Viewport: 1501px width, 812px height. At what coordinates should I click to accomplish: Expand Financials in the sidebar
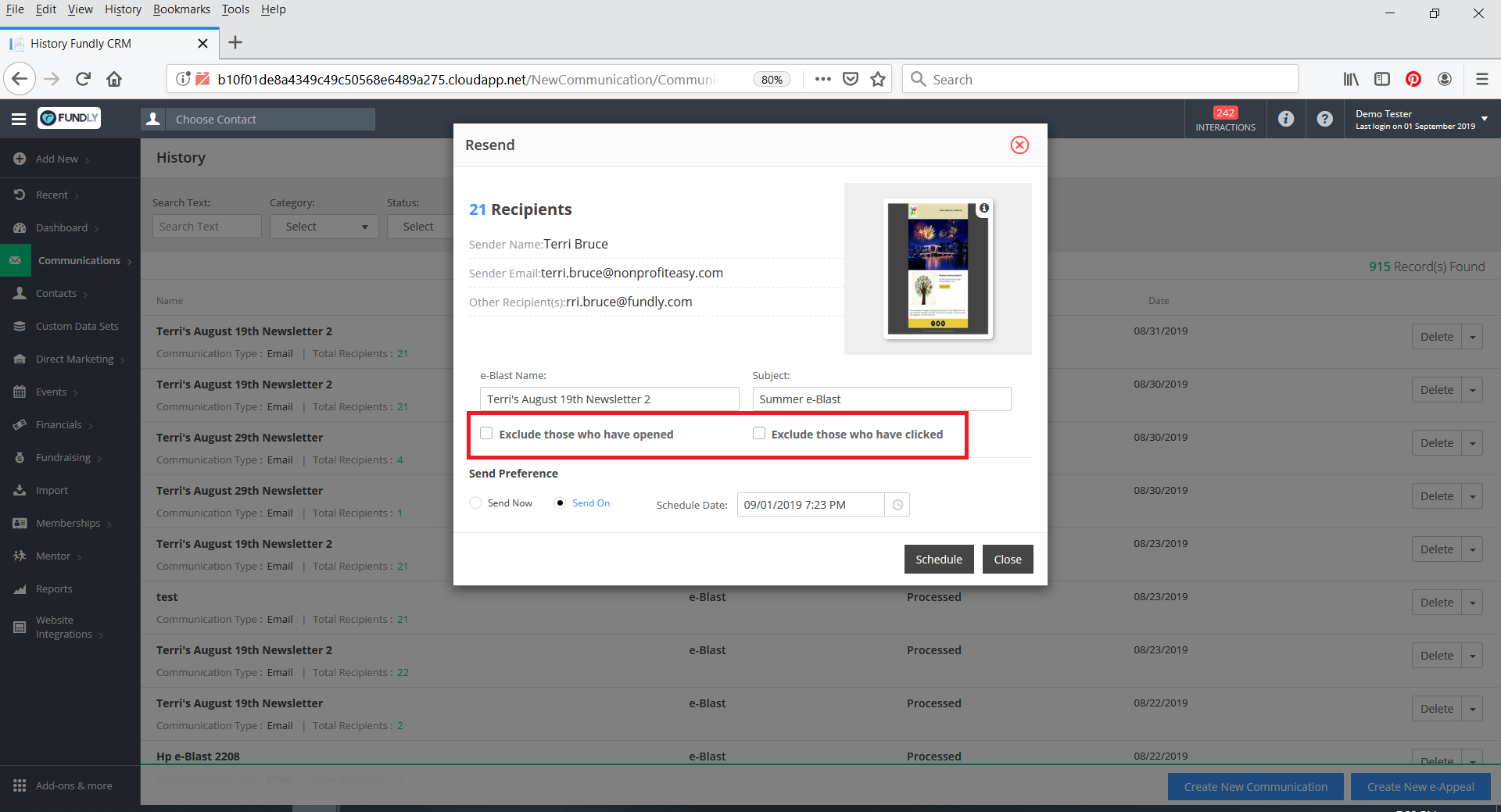tap(59, 424)
